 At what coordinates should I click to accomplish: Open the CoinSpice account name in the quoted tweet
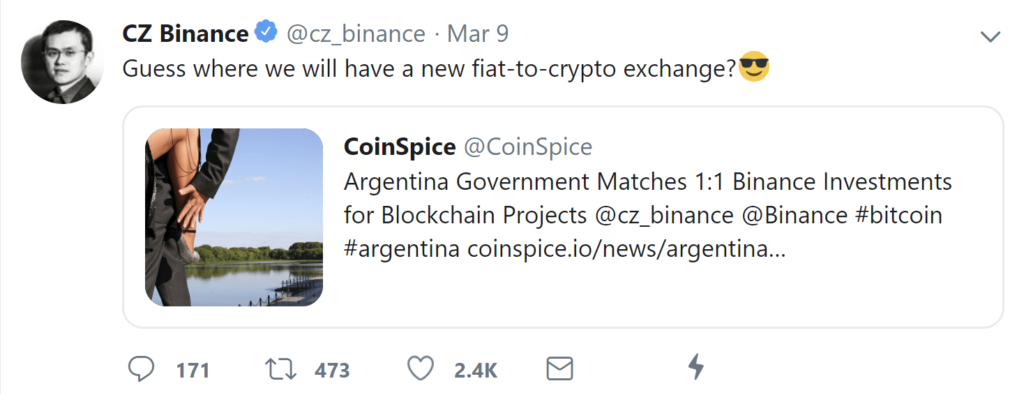click(x=400, y=148)
